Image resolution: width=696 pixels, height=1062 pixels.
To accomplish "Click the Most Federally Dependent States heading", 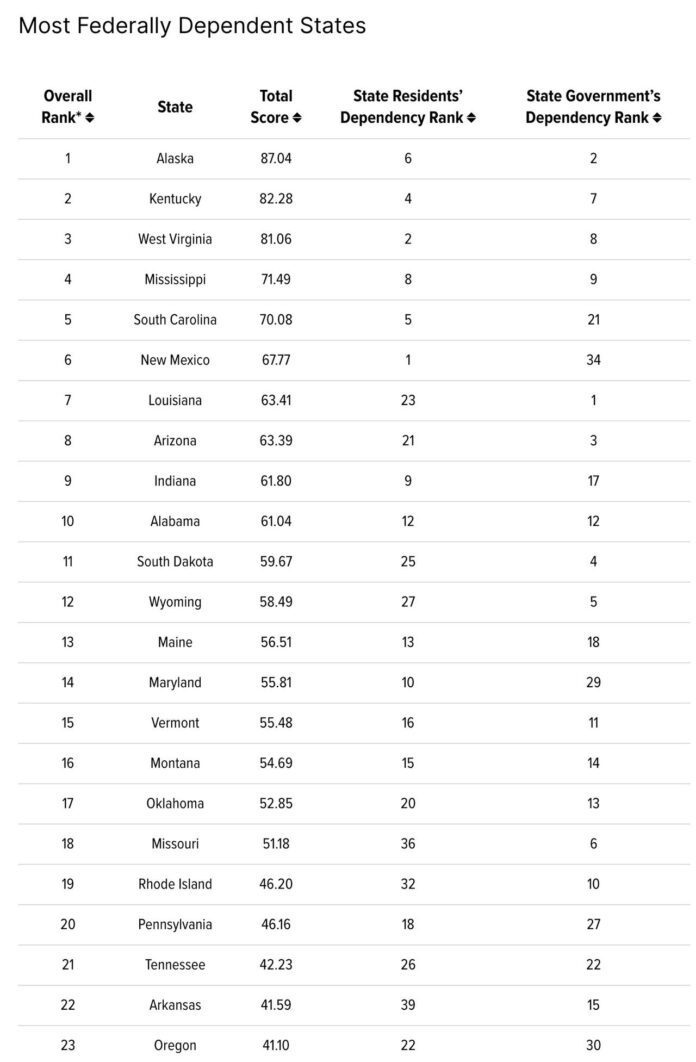I will pos(192,26).
